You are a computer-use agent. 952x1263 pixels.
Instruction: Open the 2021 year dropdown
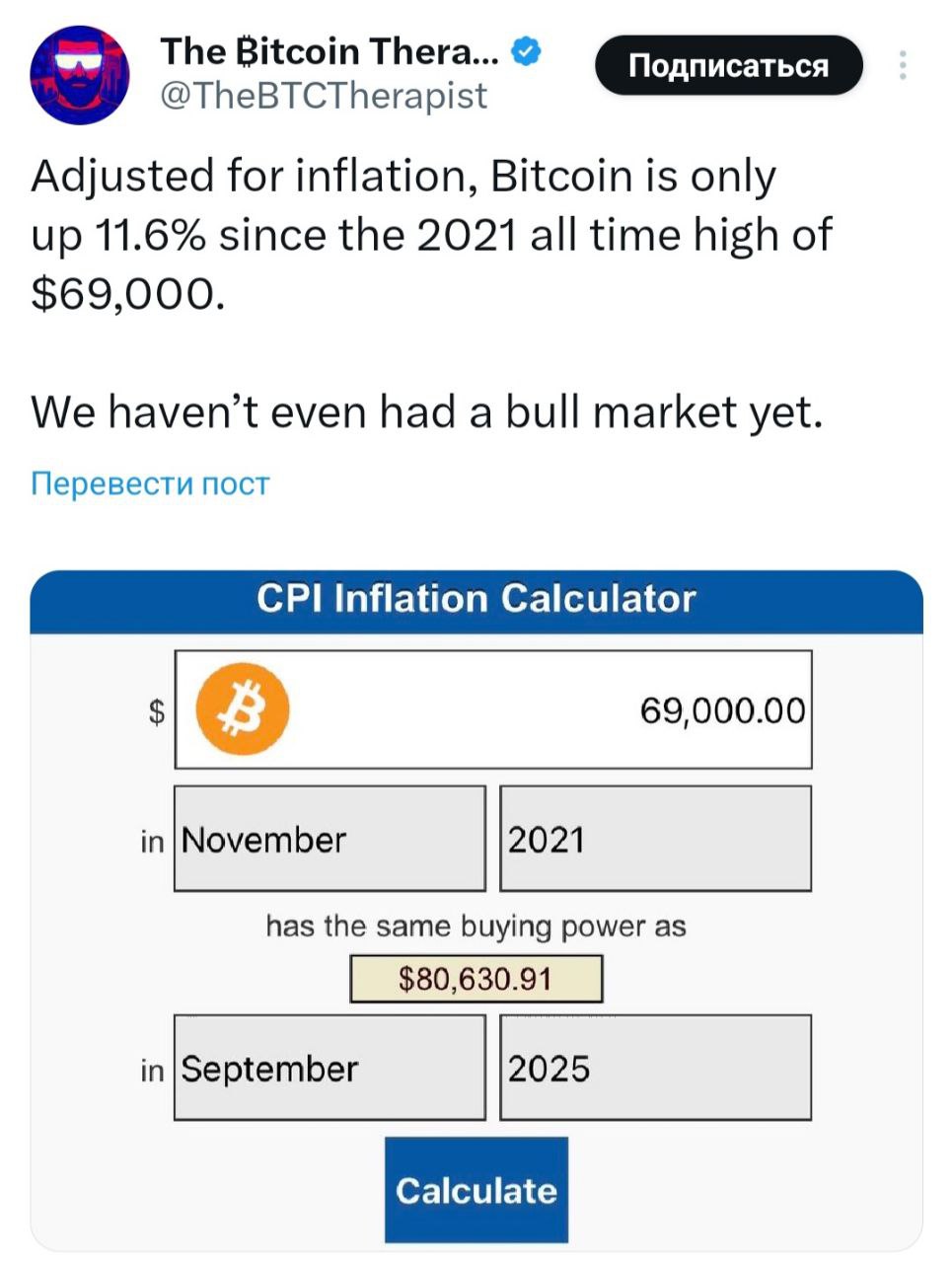point(656,840)
